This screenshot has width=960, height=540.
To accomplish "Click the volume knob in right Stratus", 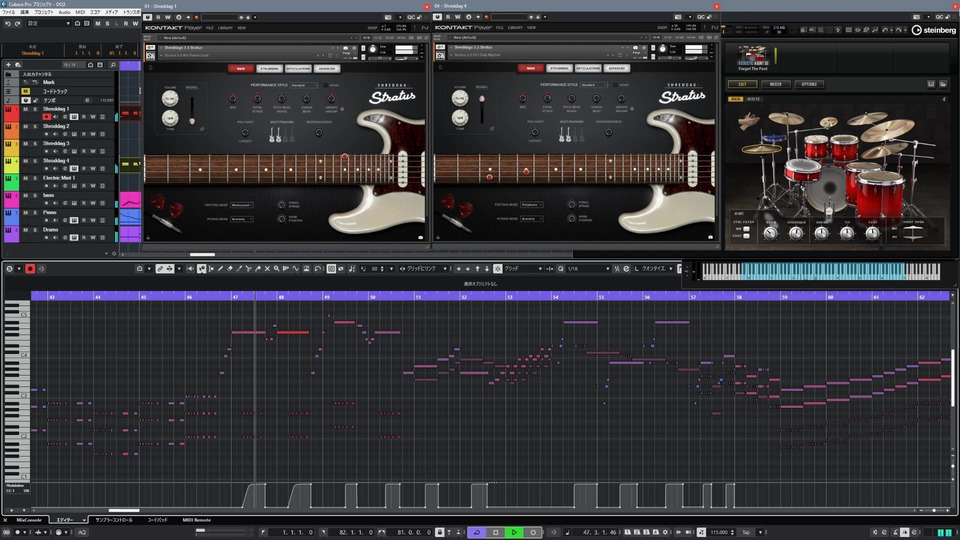I will pos(460,99).
